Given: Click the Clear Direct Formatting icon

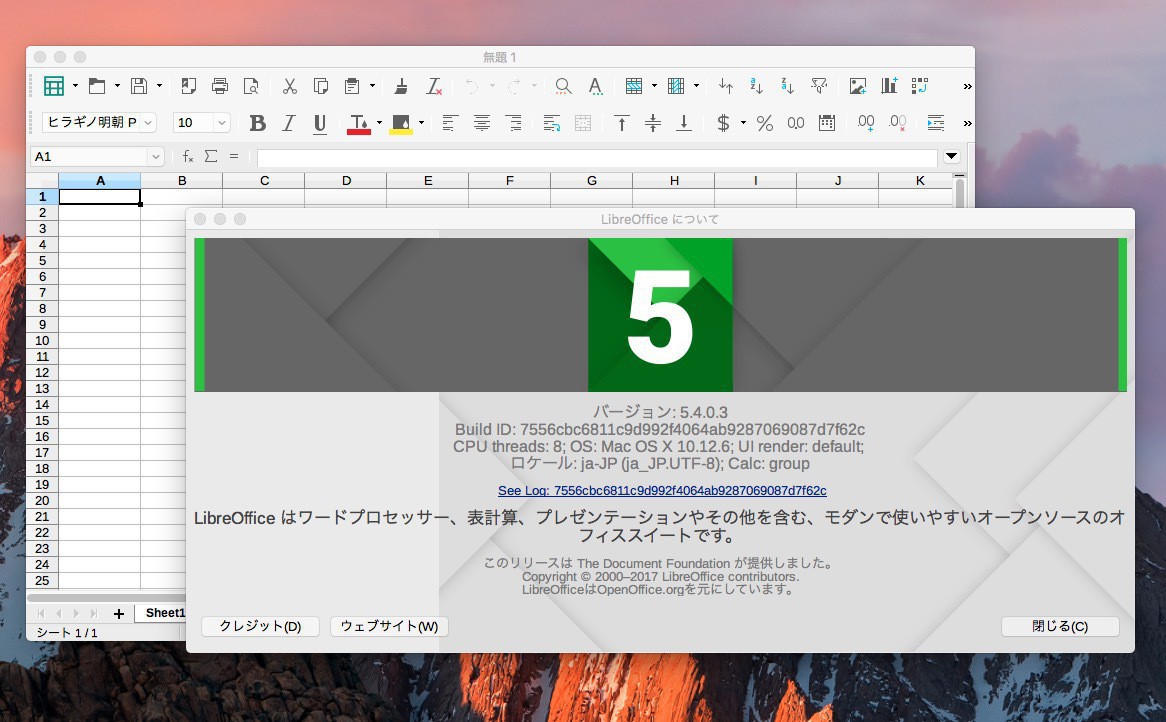Looking at the screenshot, I should click(x=434, y=86).
